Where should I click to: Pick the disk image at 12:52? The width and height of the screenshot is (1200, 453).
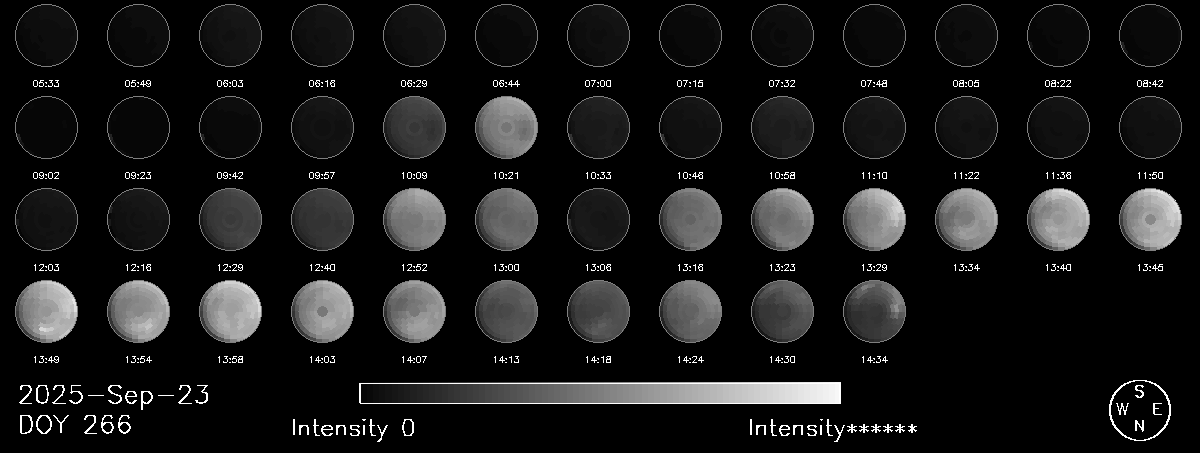tap(414, 219)
